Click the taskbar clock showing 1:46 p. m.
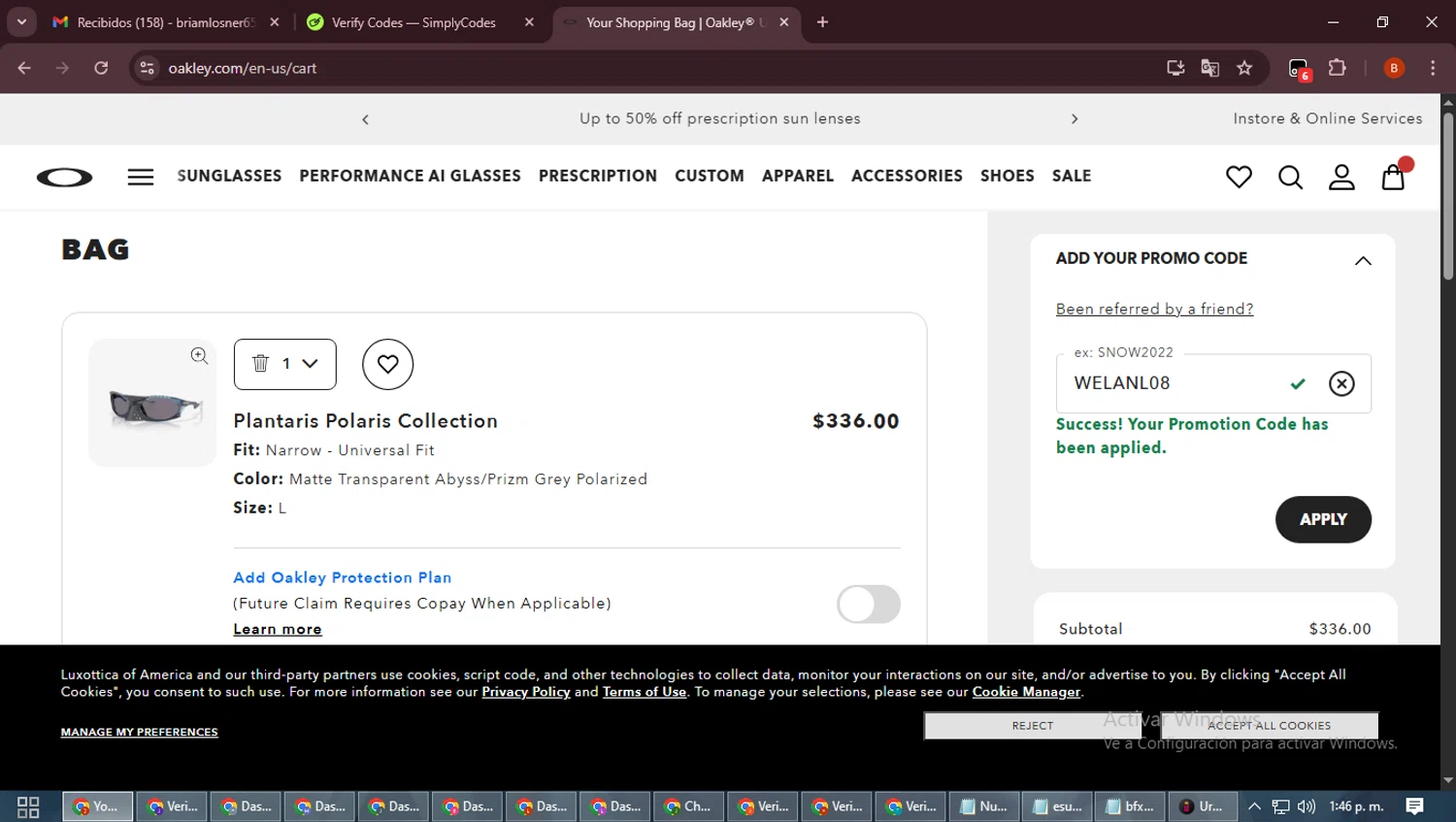The image size is (1456, 822). tap(1356, 806)
